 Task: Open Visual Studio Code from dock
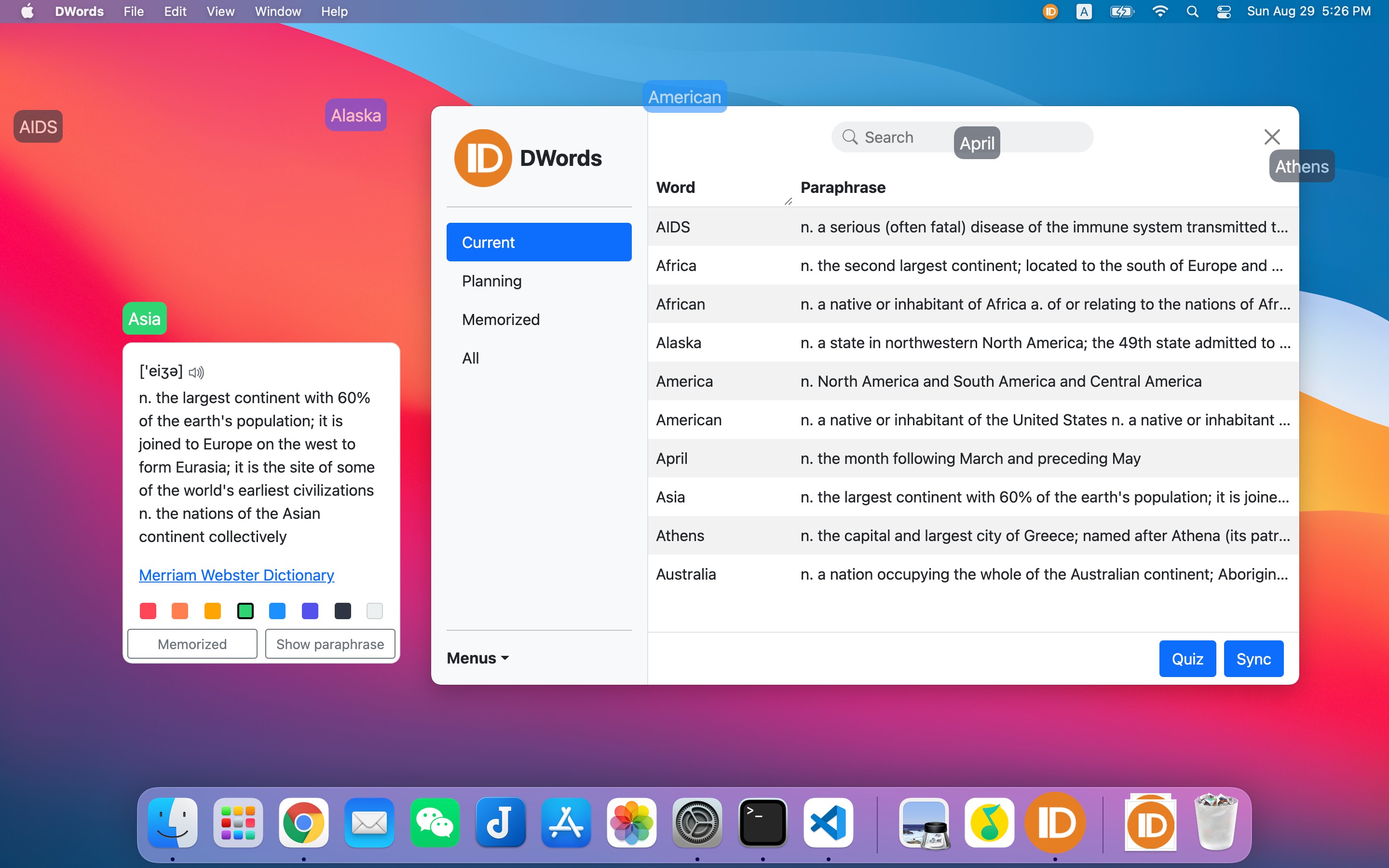pyautogui.click(x=828, y=823)
